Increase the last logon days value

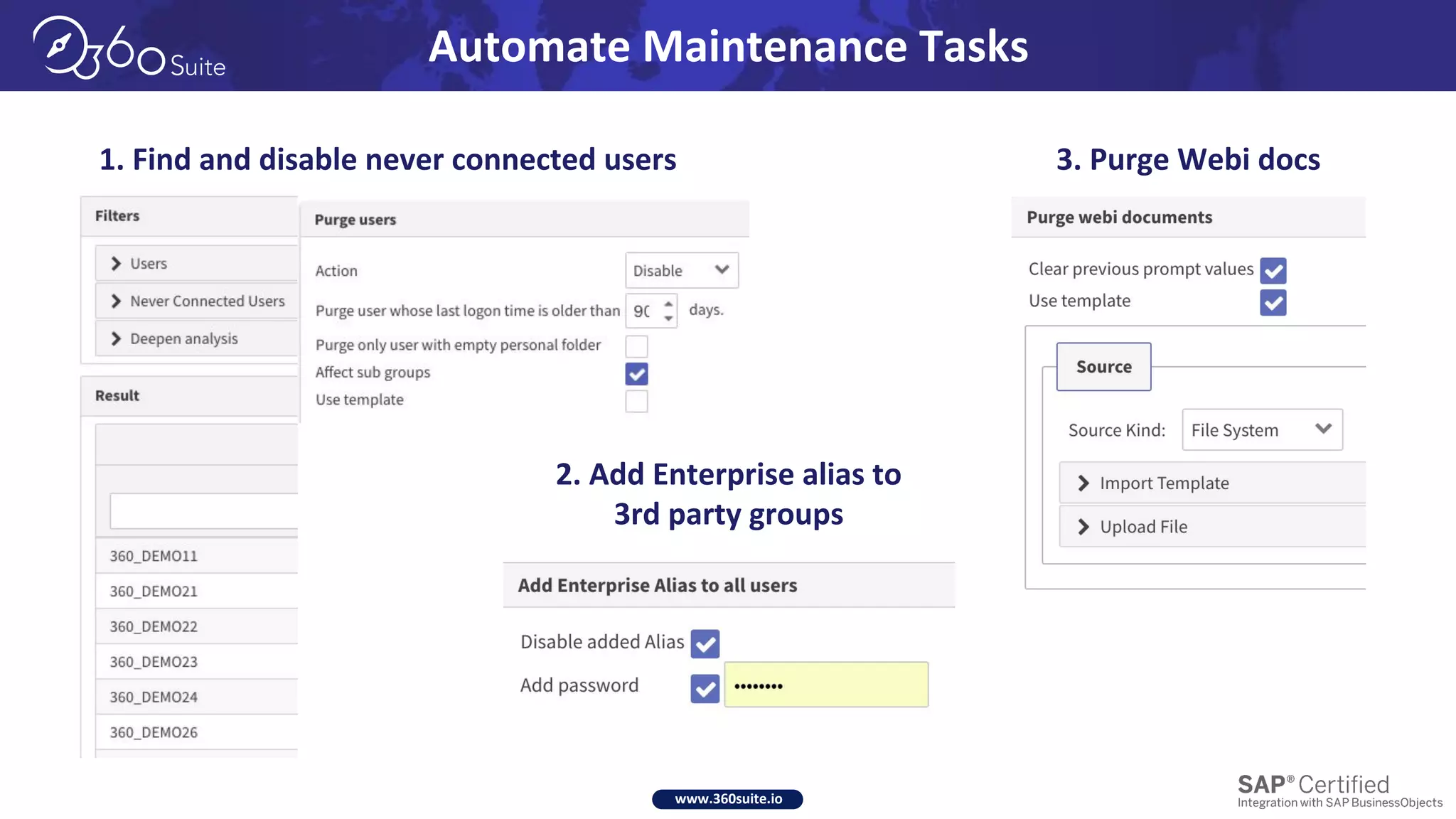click(x=668, y=304)
